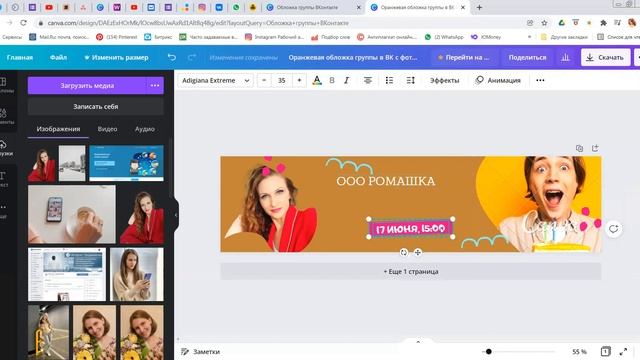640x360 pixels.
Task: Open Анимация panel
Action: pos(498,80)
